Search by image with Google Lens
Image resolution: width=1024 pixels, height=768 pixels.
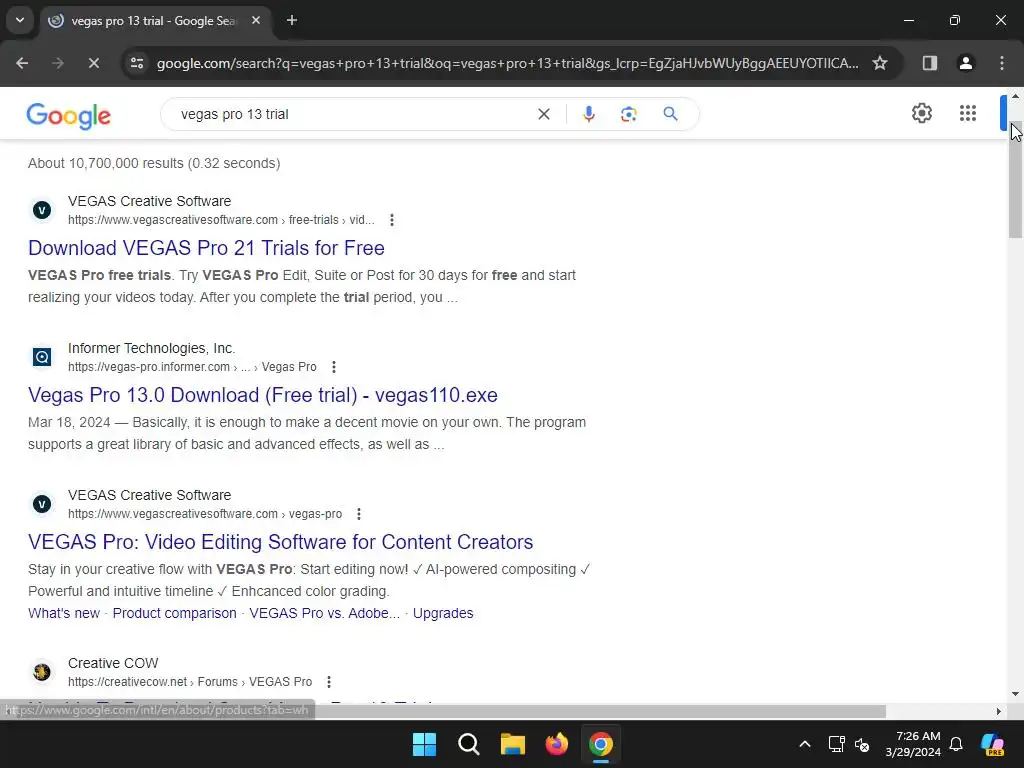coord(628,114)
